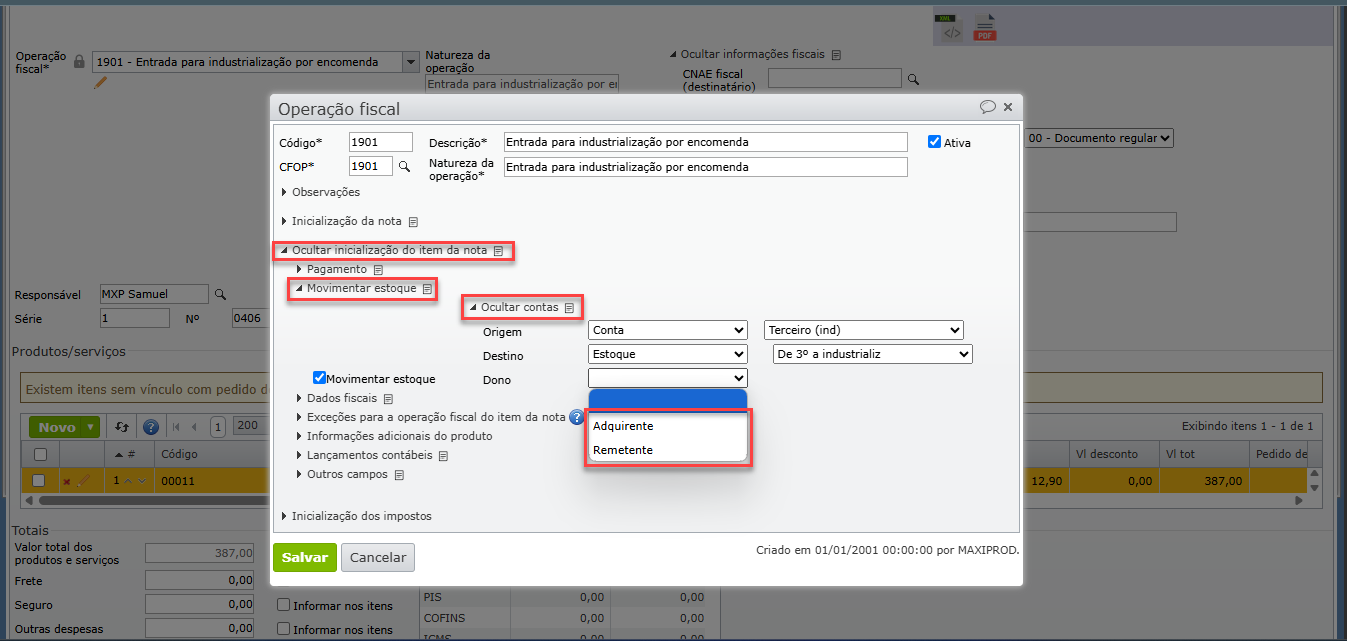Toggle the Movimentar estoque checkbox
Screen dimensions: 1347x641
click(320, 378)
